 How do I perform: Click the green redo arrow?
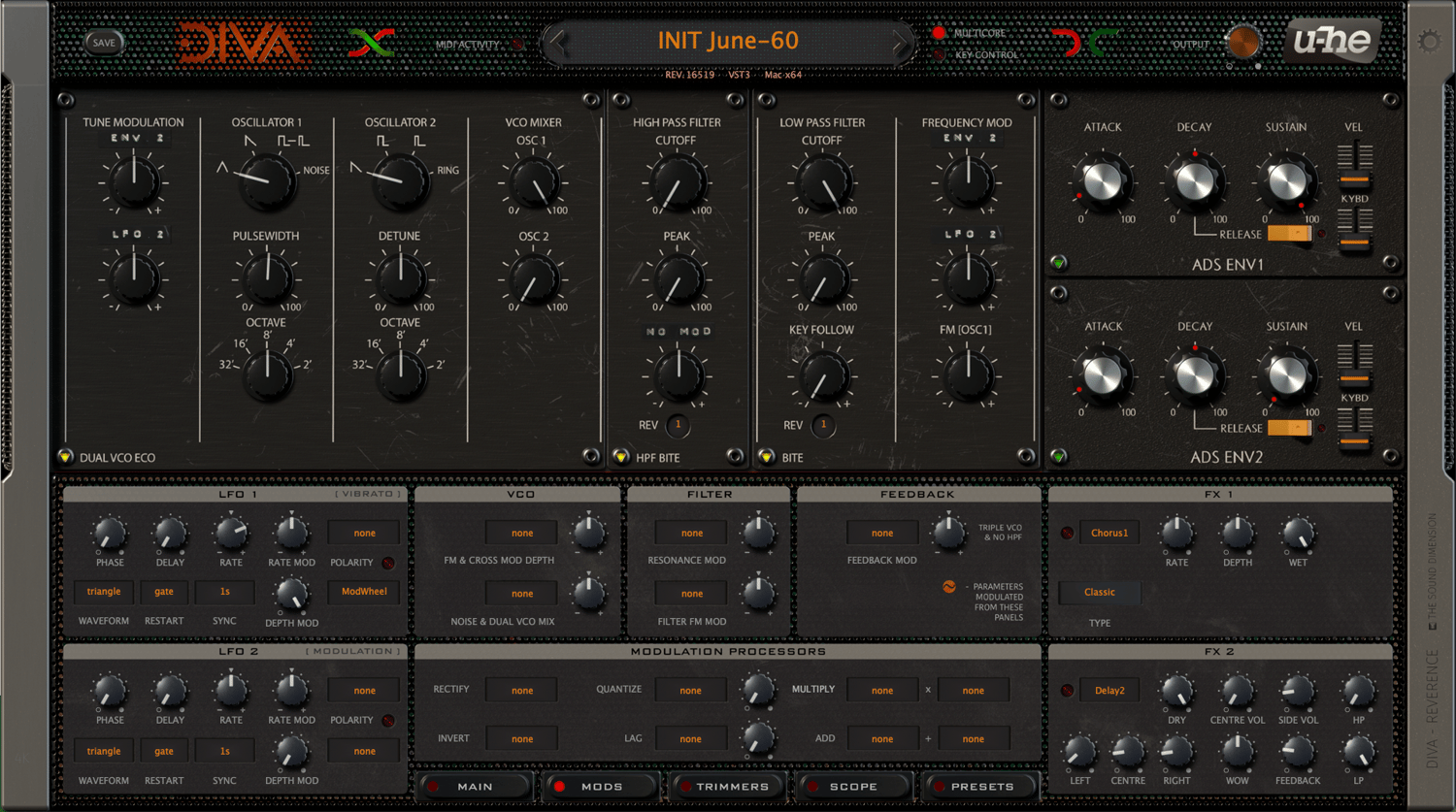click(1103, 43)
